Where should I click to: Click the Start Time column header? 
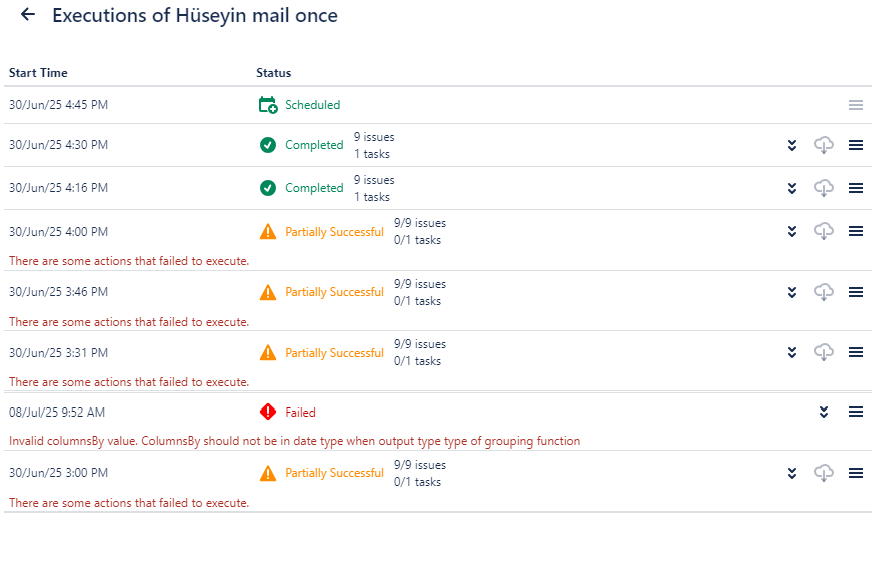click(x=38, y=73)
